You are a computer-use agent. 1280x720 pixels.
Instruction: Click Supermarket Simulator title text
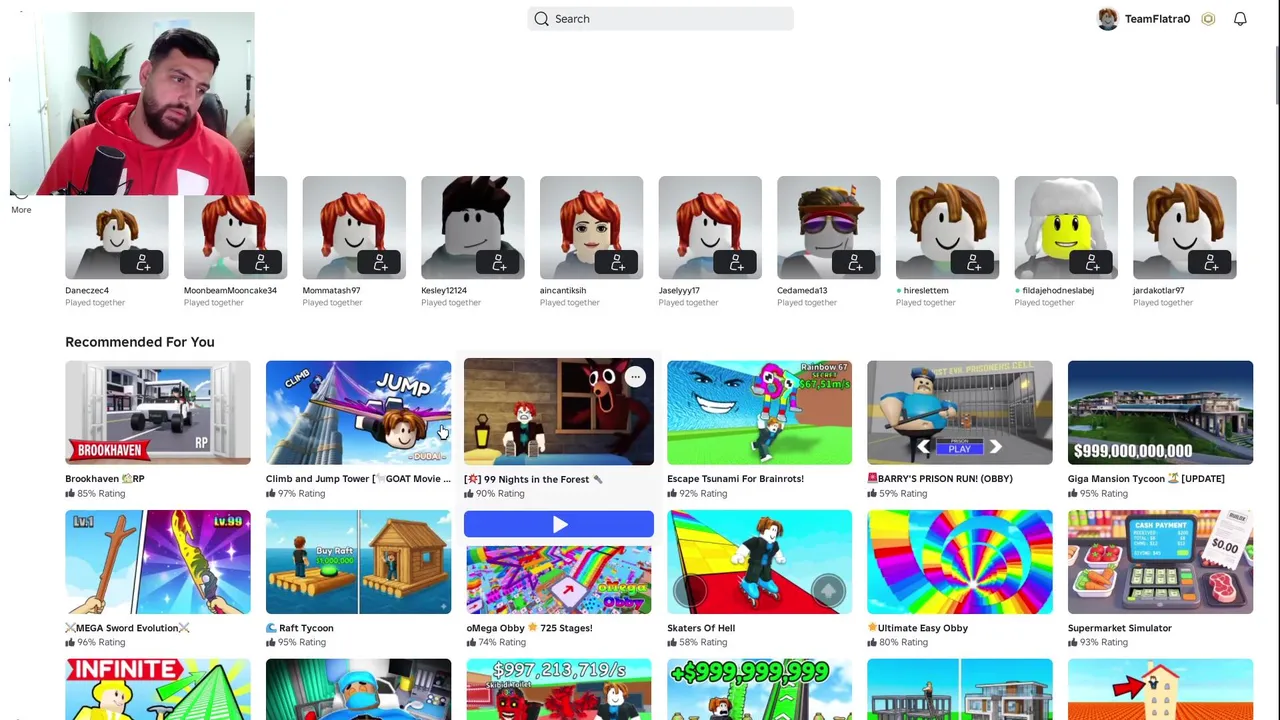point(1120,628)
